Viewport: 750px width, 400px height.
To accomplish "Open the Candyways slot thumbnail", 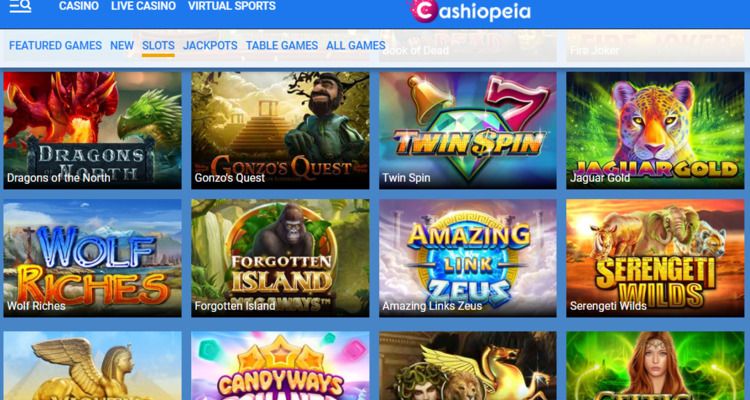I will pos(280,366).
